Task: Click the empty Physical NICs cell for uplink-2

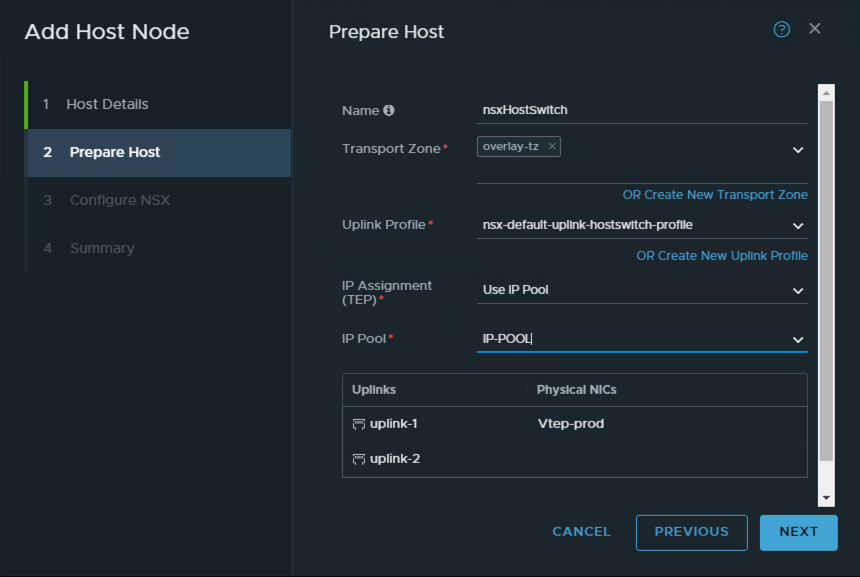Action: click(x=666, y=459)
